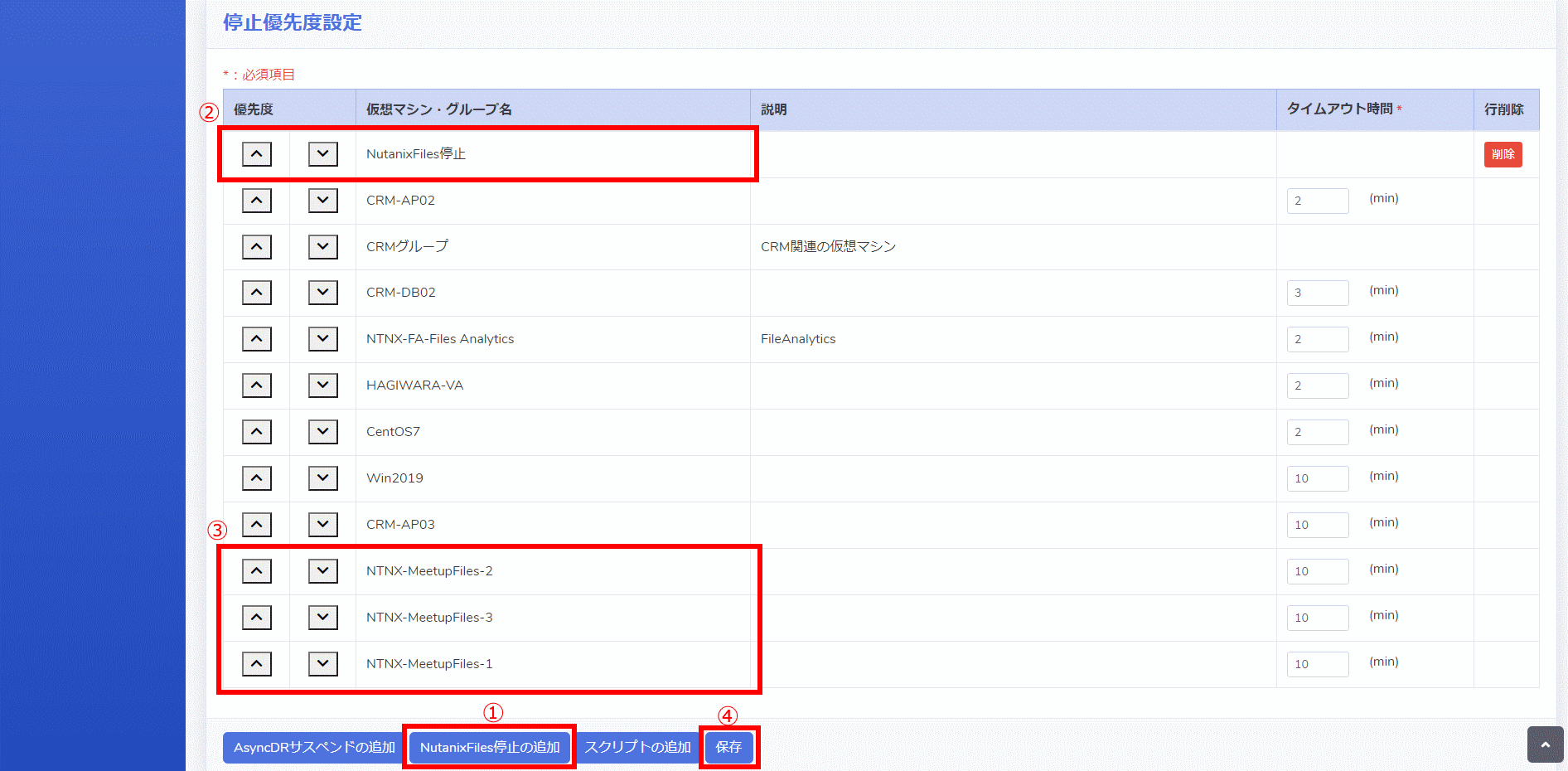Move NTNX-MeetupFiles-1 row up
1568x771 pixels.
tap(257, 664)
